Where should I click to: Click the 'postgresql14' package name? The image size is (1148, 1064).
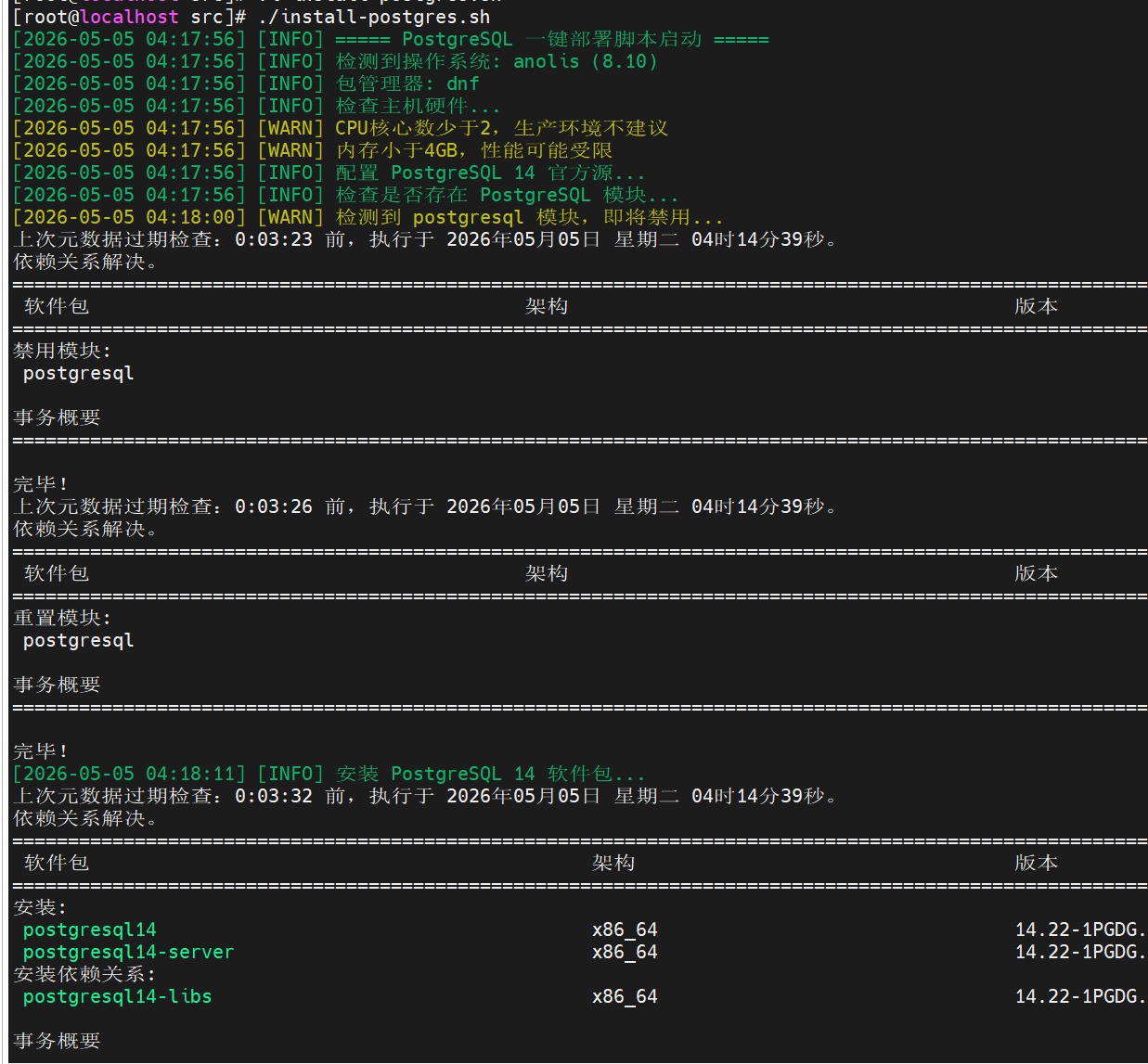point(90,929)
